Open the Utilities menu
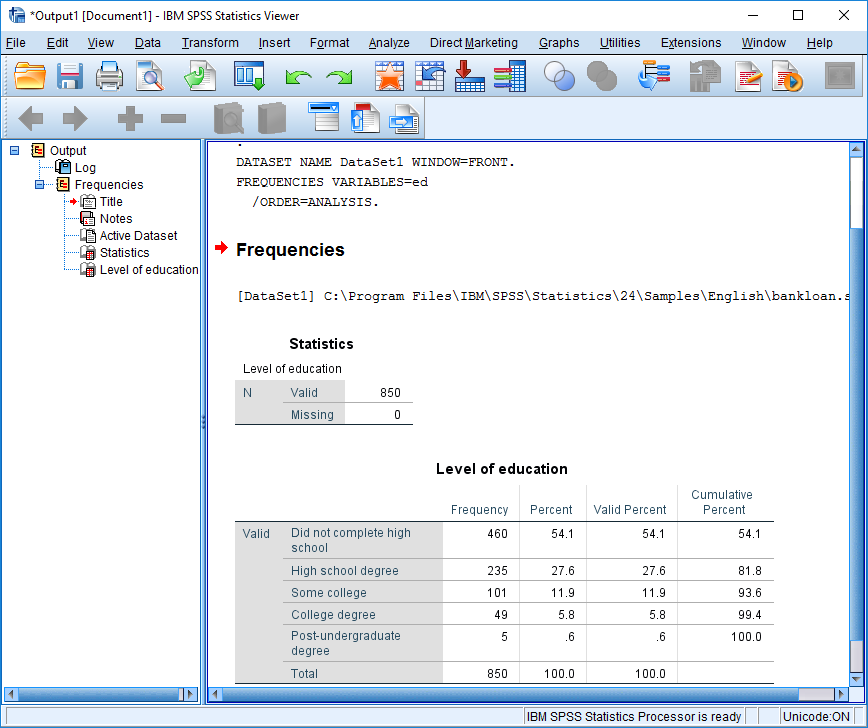This screenshot has height=728, width=868. pos(620,43)
